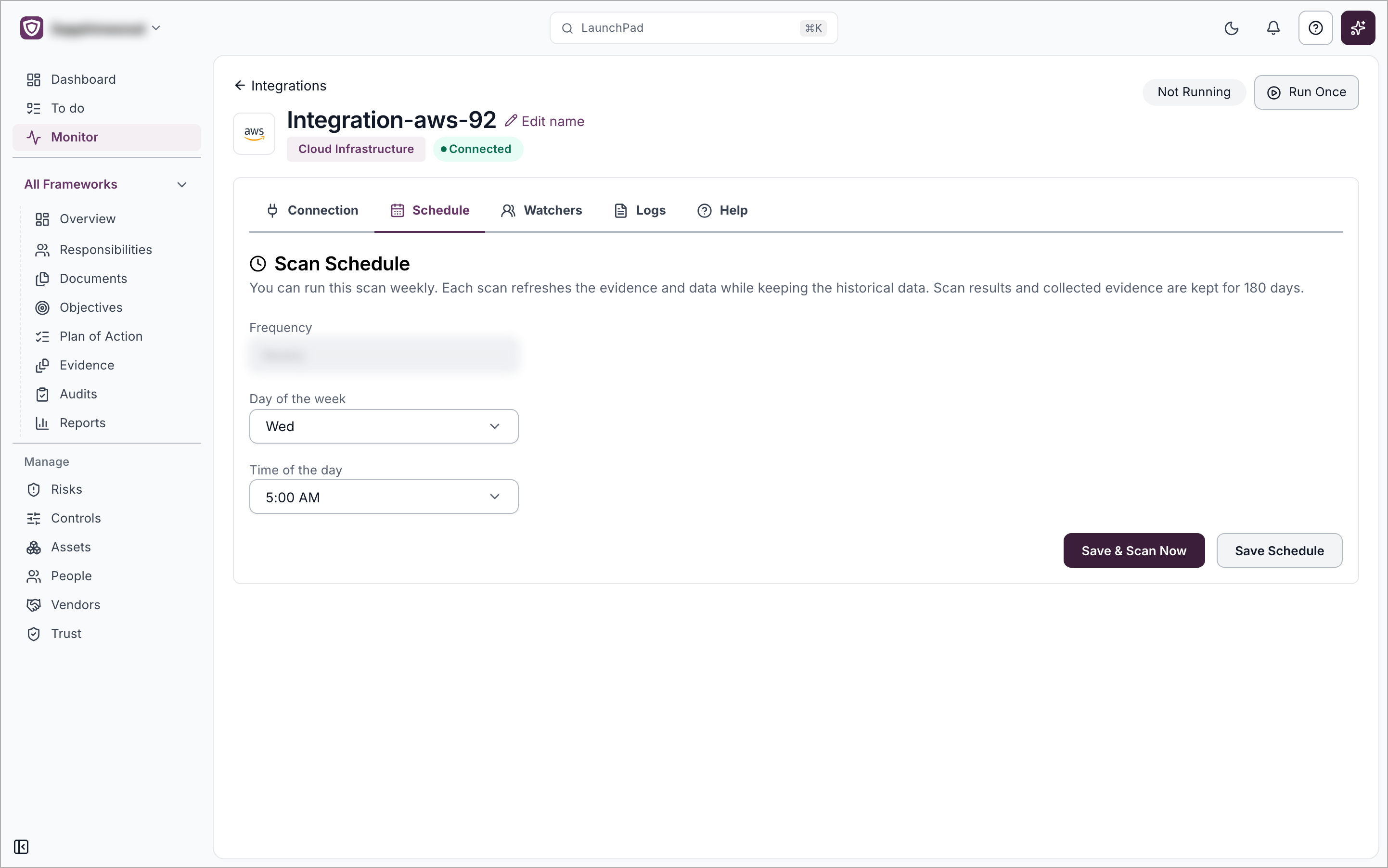Click the To do checklist icon
This screenshot has width=1388, height=868.
pyautogui.click(x=33, y=108)
